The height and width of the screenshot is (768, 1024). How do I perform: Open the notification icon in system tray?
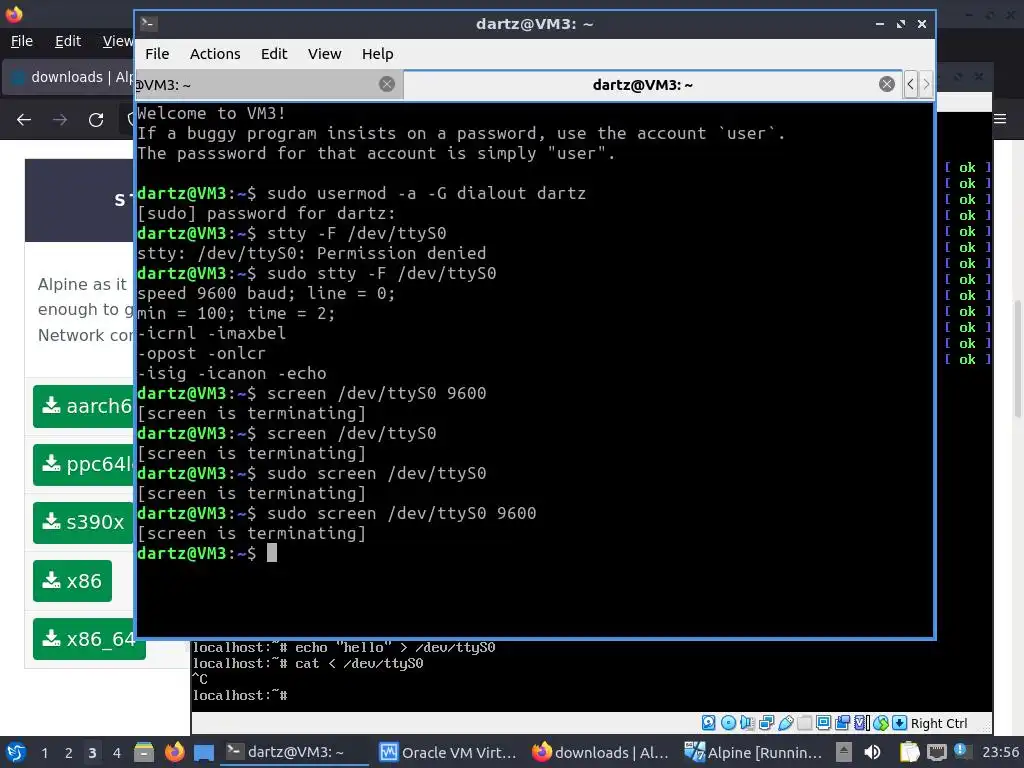(961, 751)
